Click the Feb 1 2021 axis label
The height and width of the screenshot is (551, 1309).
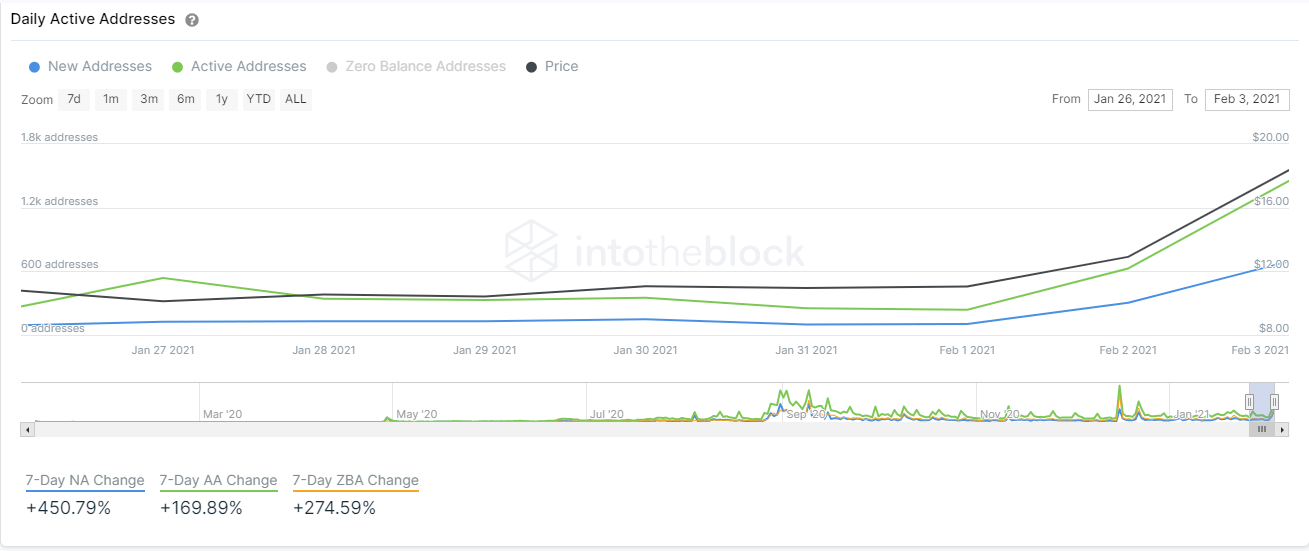click(x=965, y=350)
